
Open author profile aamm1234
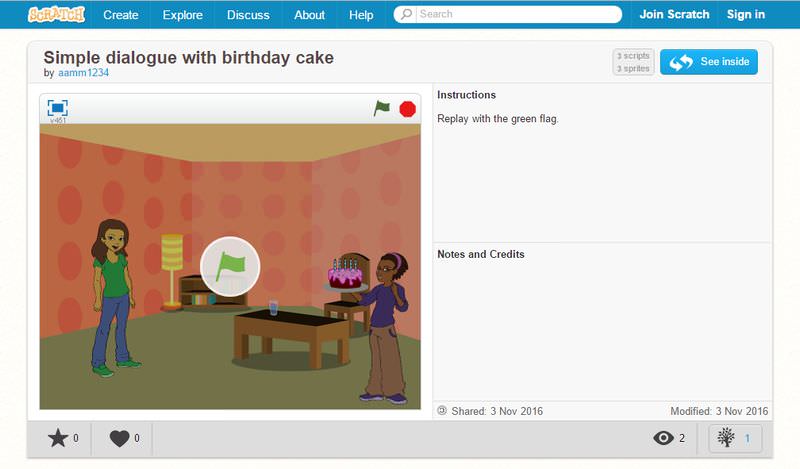coord(83,72)
